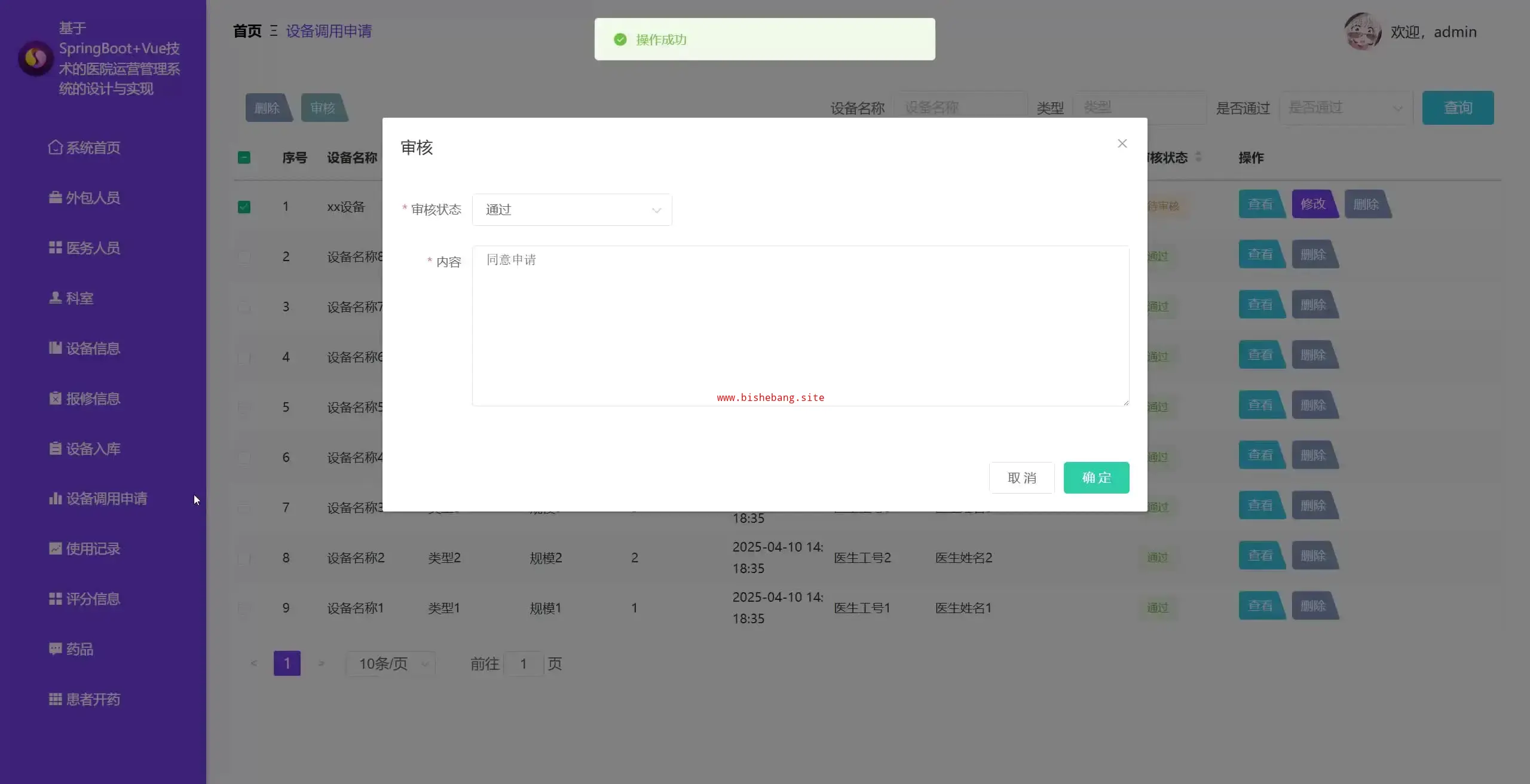Click the admin avatar picture
The width and height of the screenshot is (1530, 784).
(x=1362, y=31)
